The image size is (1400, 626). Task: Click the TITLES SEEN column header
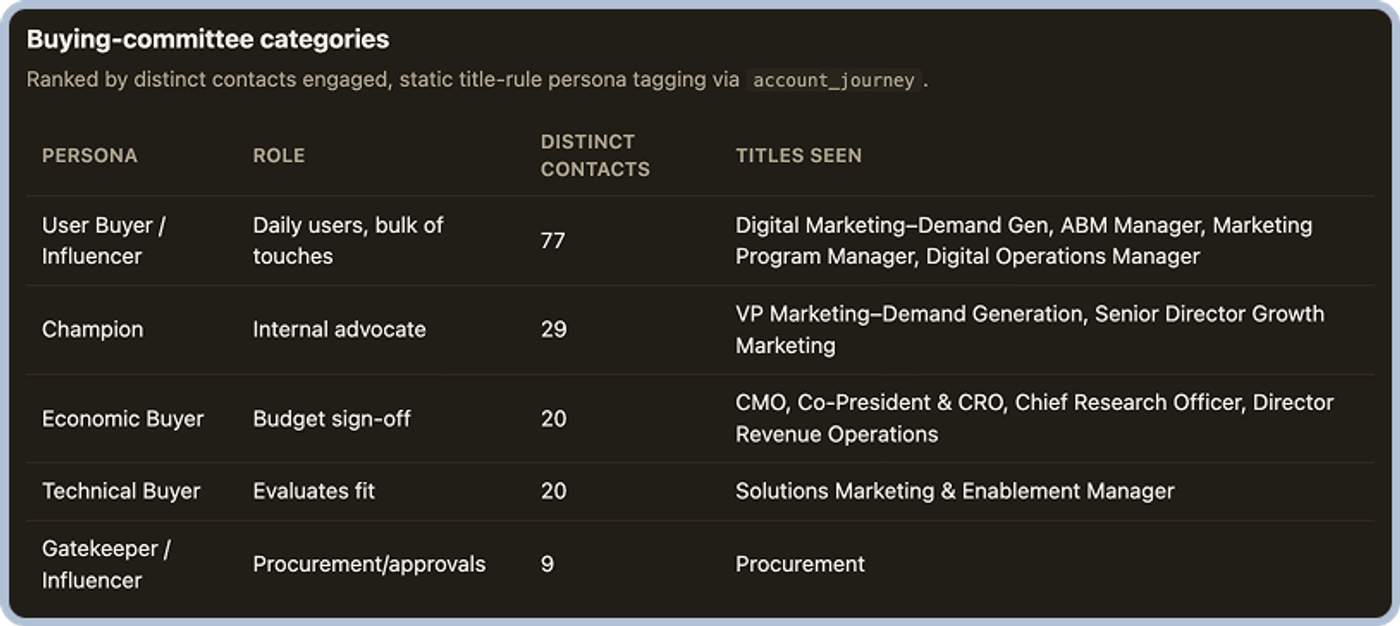tap(799, 155)
